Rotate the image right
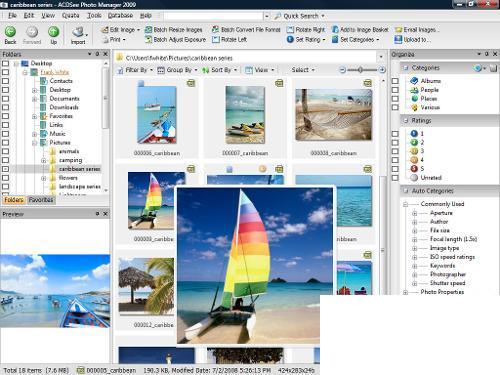 (x=306, y=30)
